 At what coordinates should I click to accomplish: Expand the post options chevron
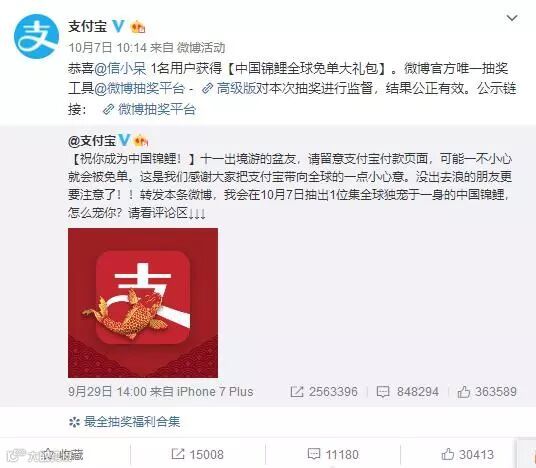(x=512, y=18)
